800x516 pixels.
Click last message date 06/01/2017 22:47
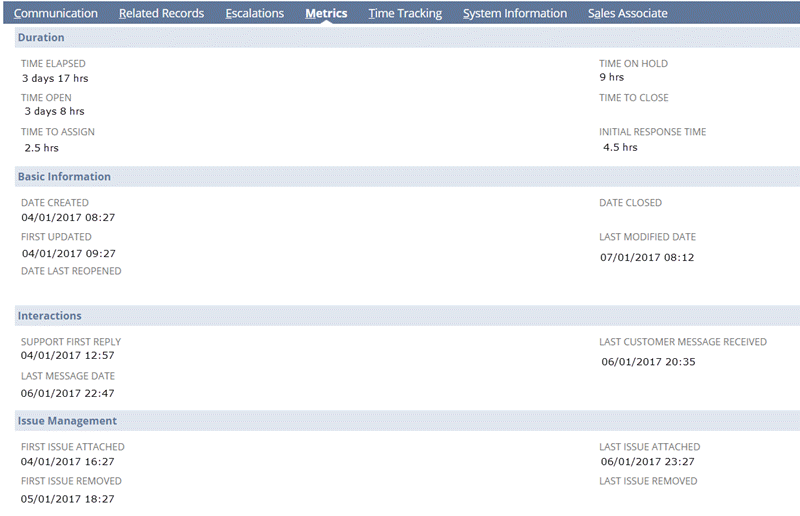67,394
